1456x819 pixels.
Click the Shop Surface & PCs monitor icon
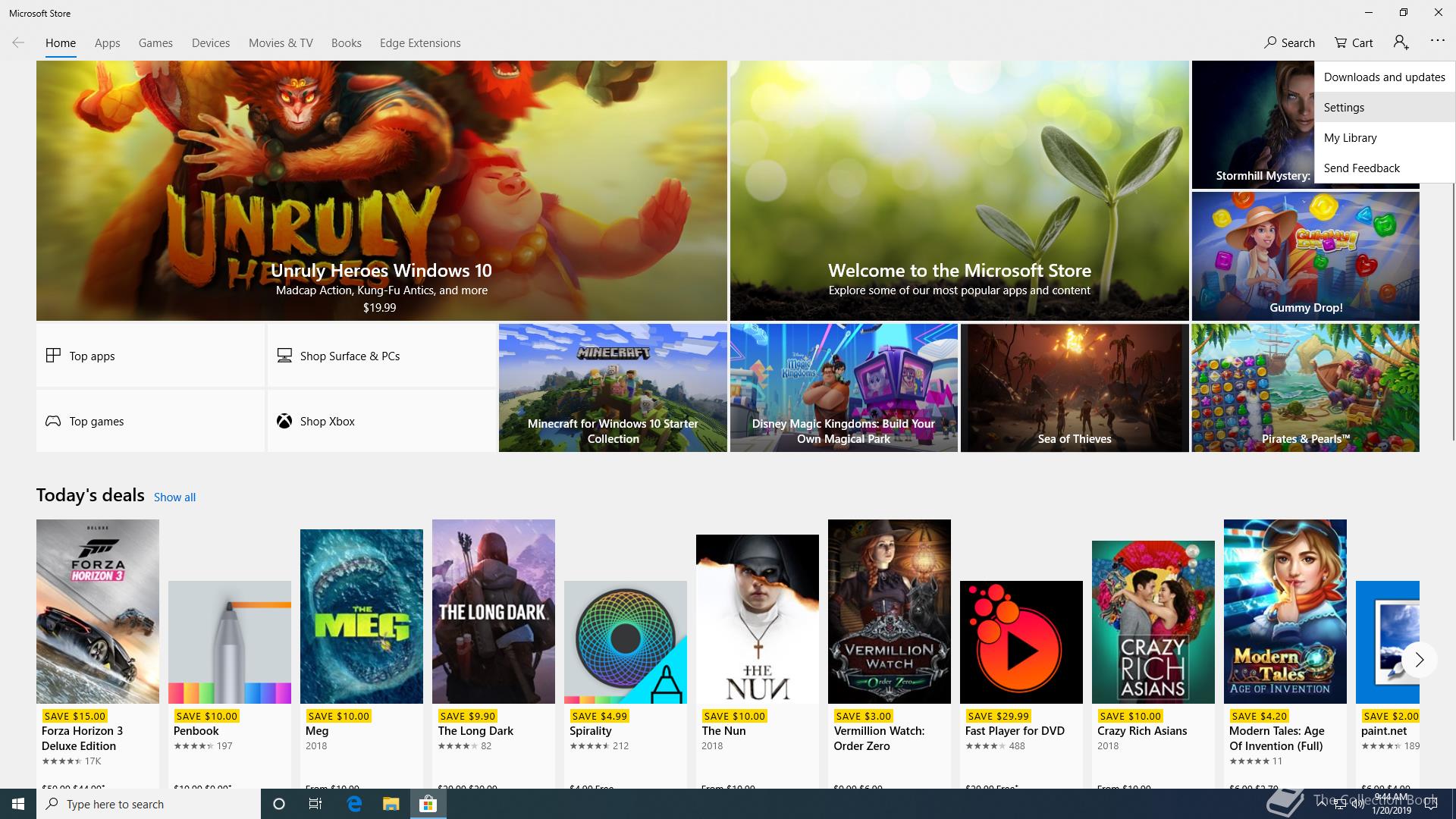[284, 355]
